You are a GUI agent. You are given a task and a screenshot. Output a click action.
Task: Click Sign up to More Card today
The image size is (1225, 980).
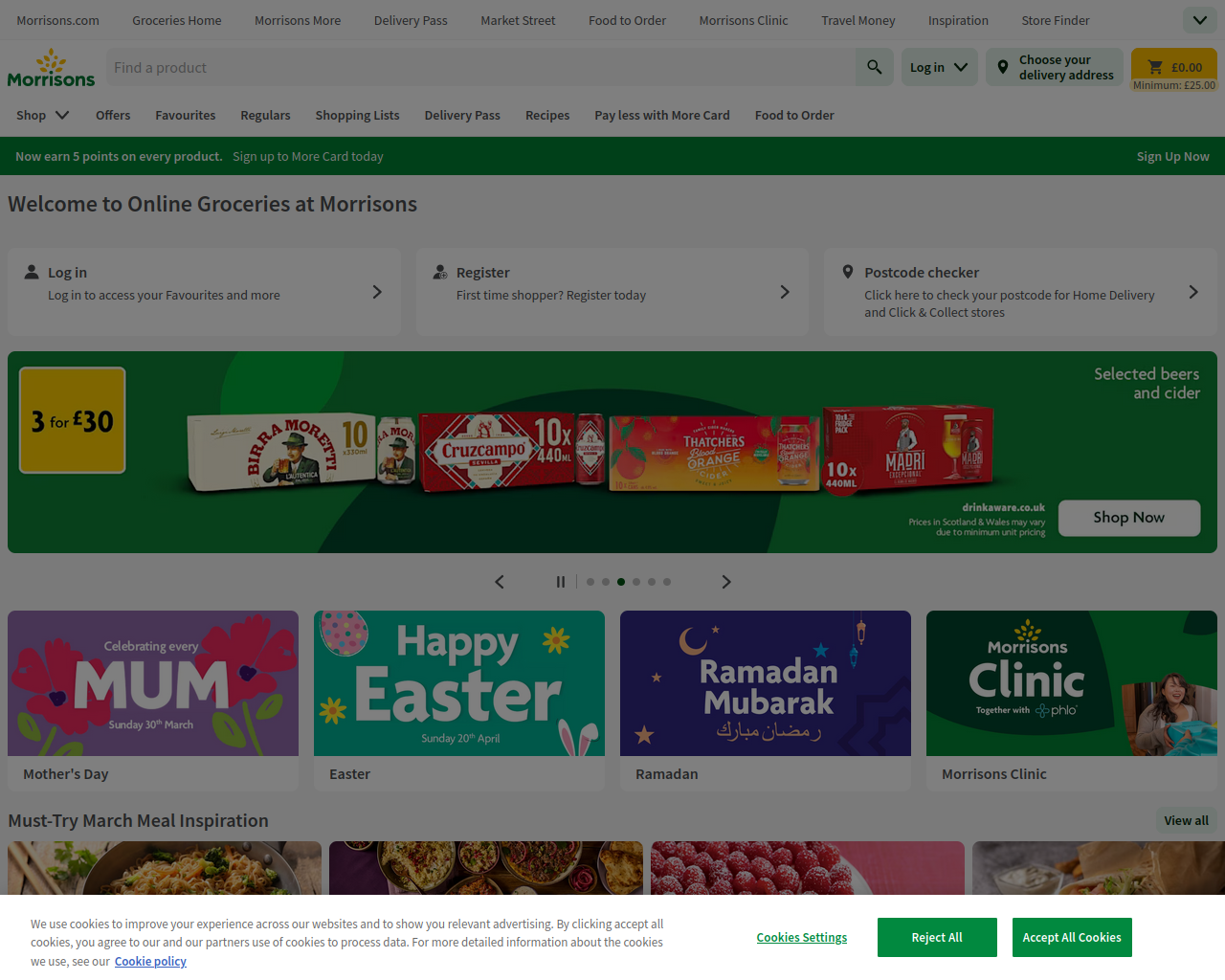click(308, 156)
